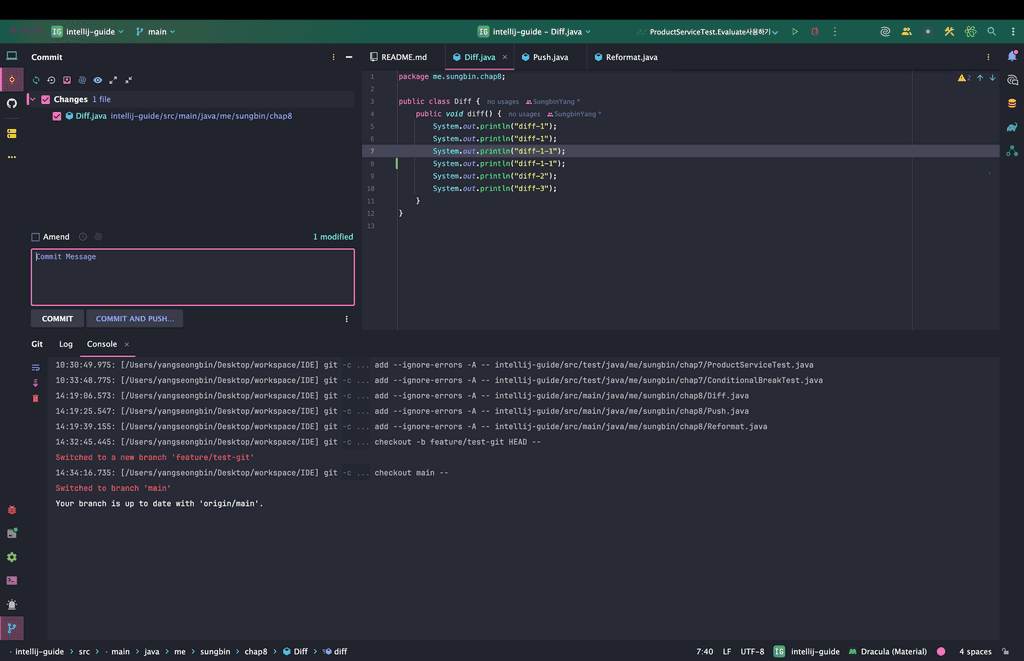1024x661 pixels.
Task: Uncheck the Diff.java file checkbox
Action: coord(57,116)
